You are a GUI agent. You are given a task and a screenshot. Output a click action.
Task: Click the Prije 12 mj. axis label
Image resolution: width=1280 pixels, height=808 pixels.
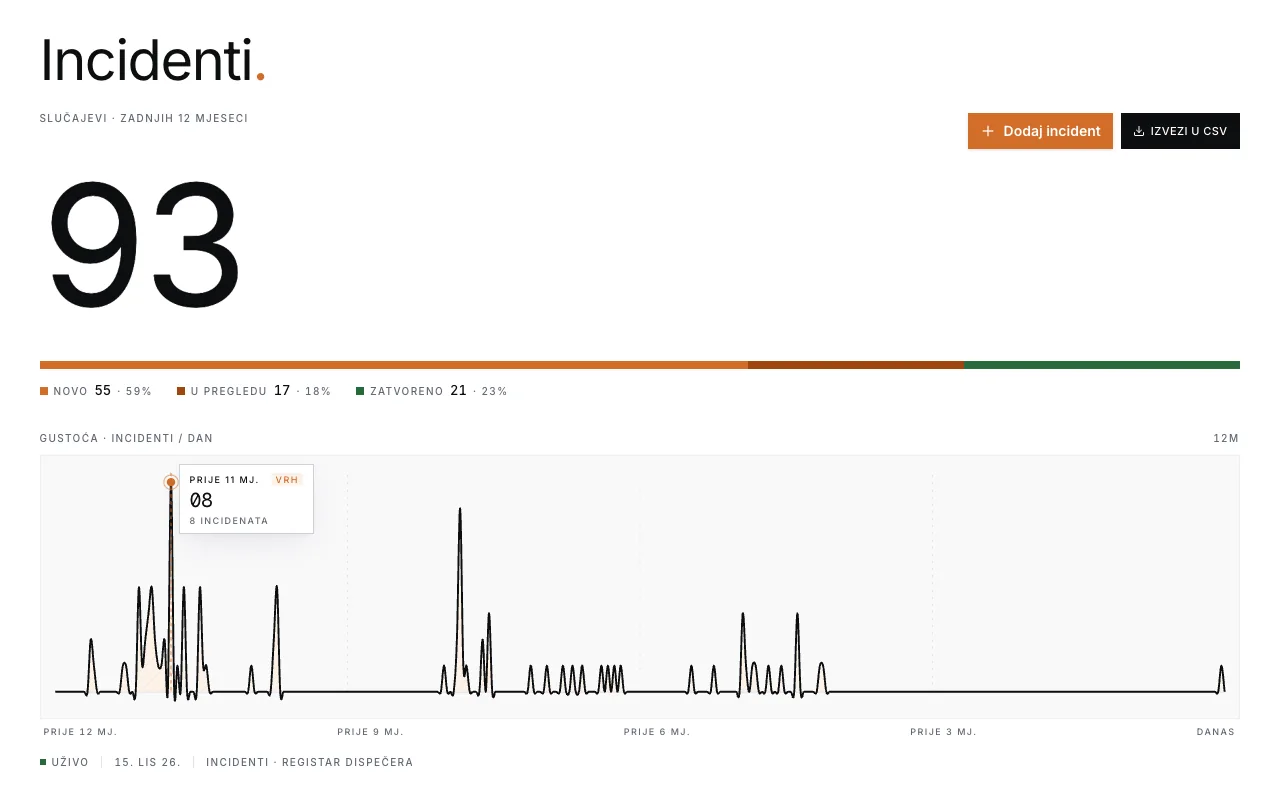(x=81, y=732)
